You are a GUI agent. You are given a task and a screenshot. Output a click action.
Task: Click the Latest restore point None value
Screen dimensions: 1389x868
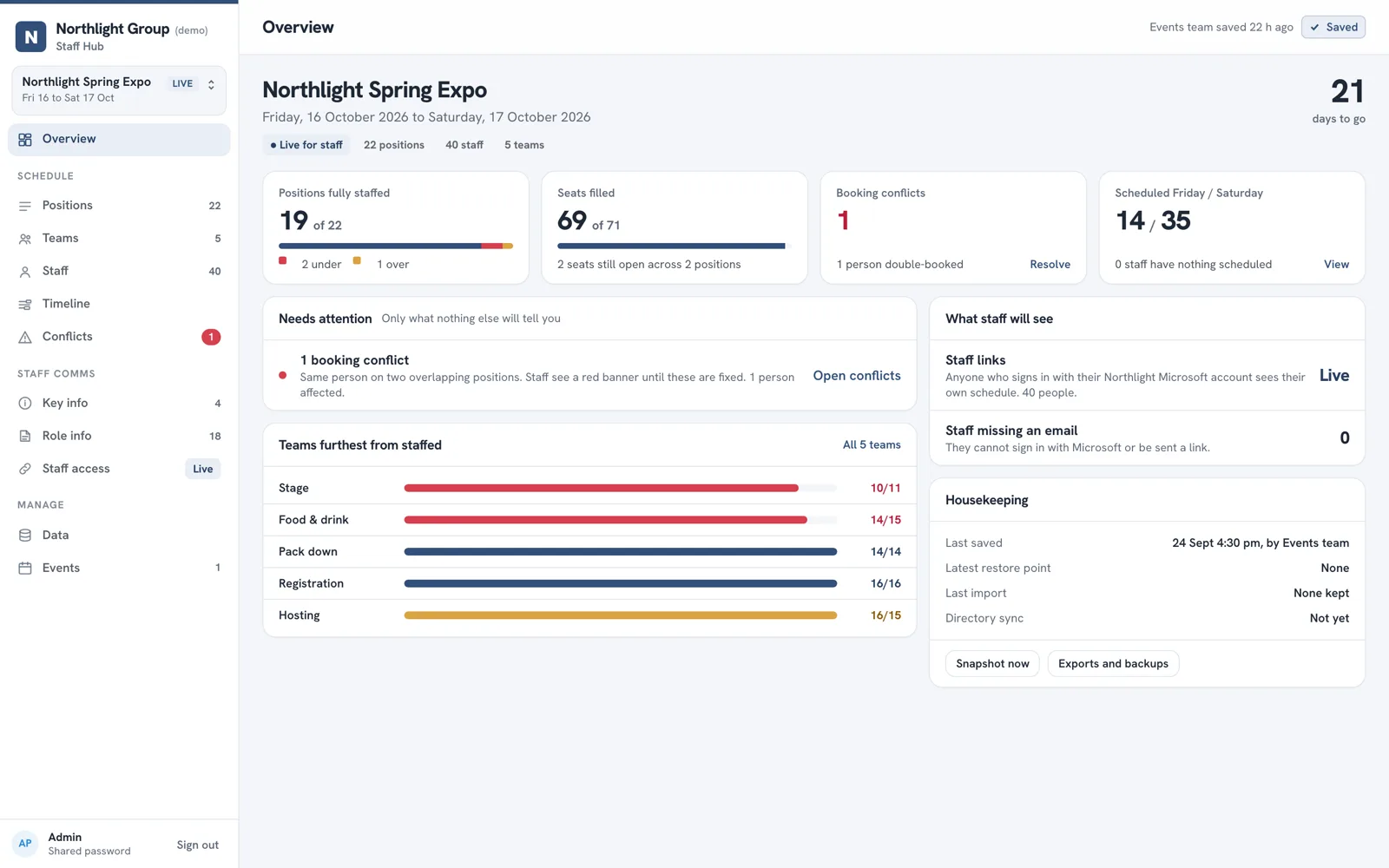[1334, 568]
